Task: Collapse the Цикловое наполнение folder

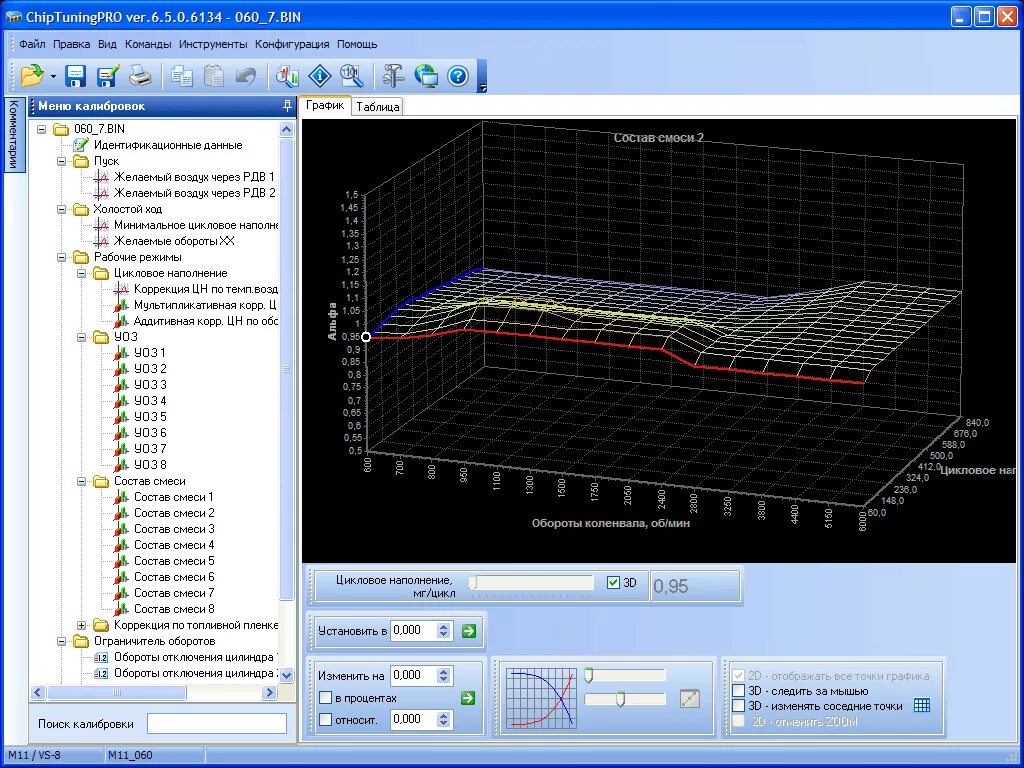Action: point(82,274)
